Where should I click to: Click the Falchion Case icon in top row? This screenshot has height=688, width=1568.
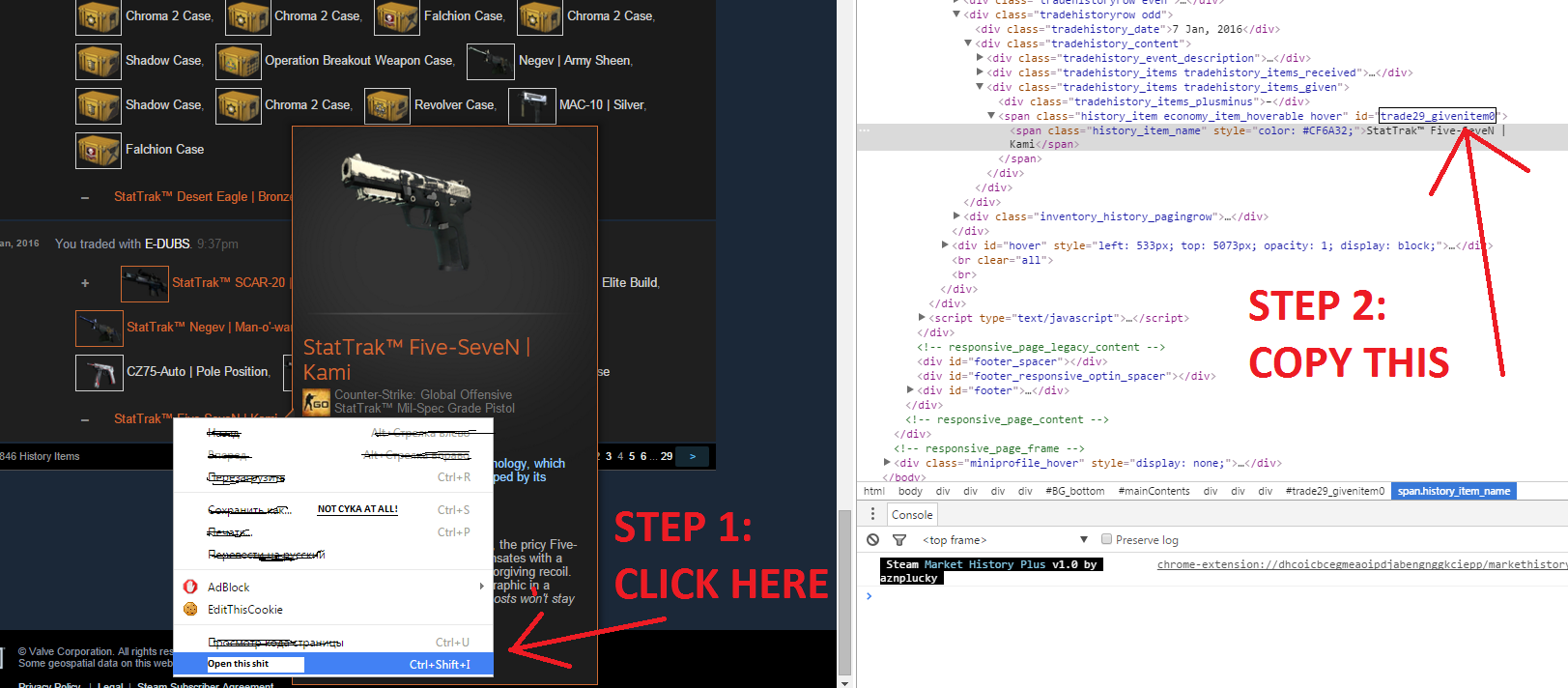(x=397, y=17)
